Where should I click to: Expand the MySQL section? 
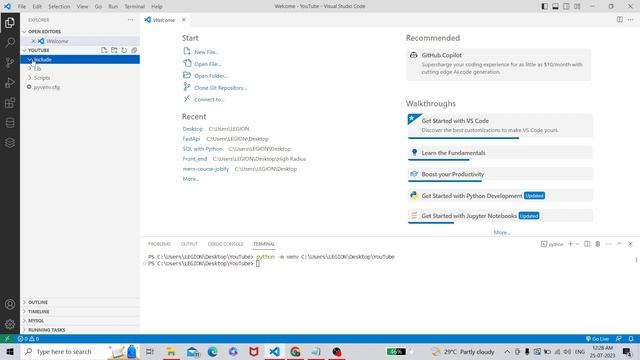click(80, 320)
